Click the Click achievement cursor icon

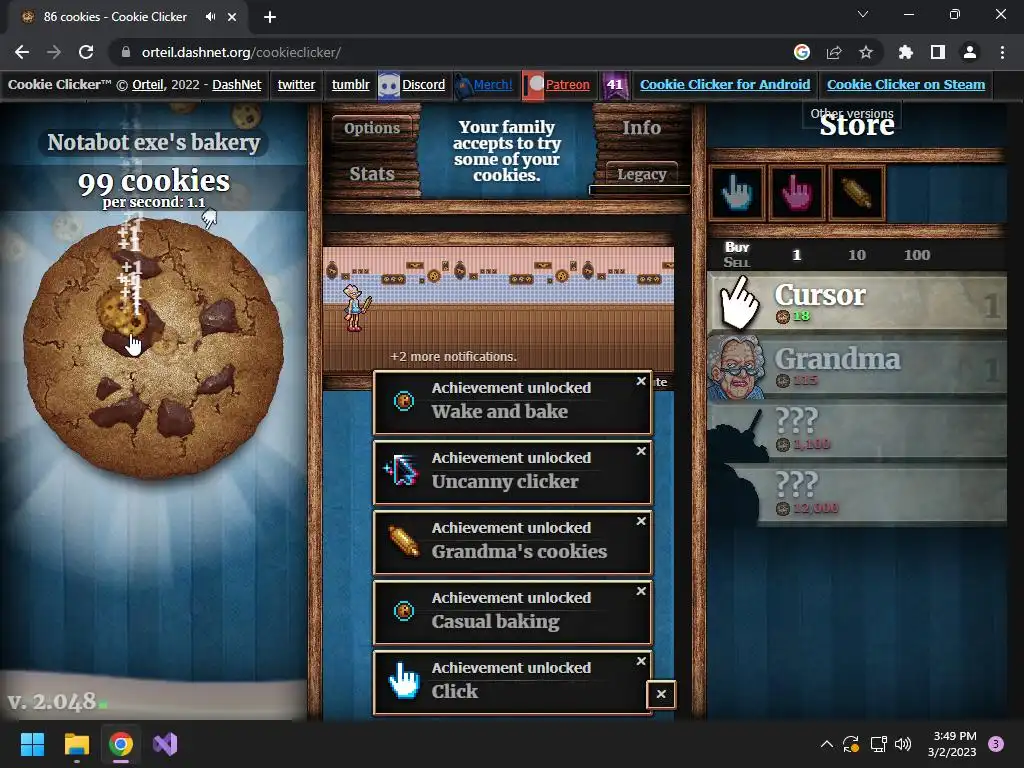[404, 680]
